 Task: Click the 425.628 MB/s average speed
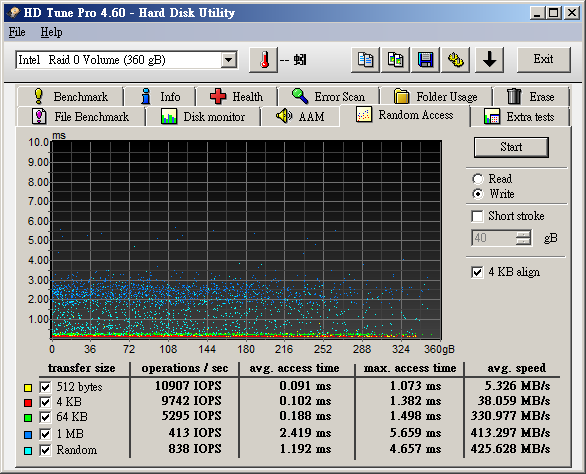pos(510,449)
